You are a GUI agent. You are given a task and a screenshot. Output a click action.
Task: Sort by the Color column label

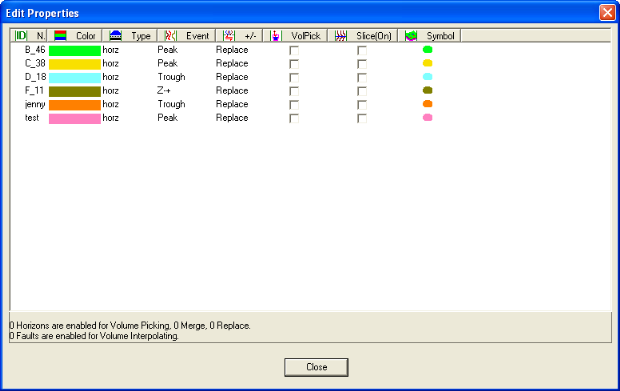(x=85, y=36)
